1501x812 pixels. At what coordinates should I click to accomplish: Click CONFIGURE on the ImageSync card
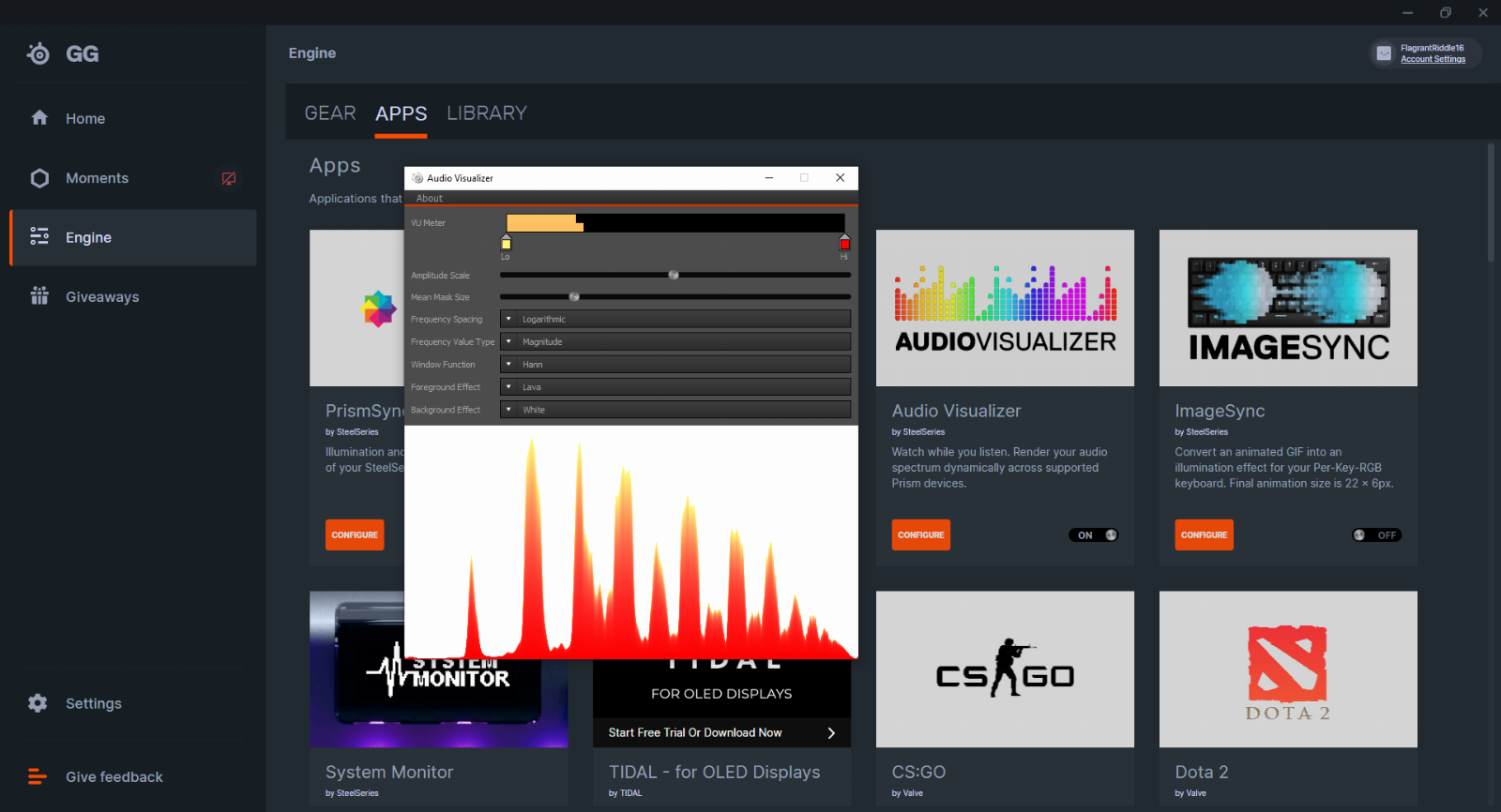1204,535
